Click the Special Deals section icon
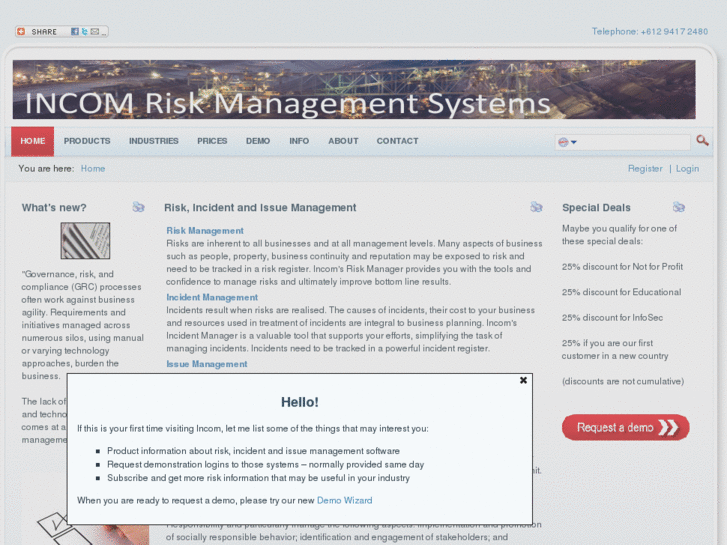 click(x=679, y=207)
